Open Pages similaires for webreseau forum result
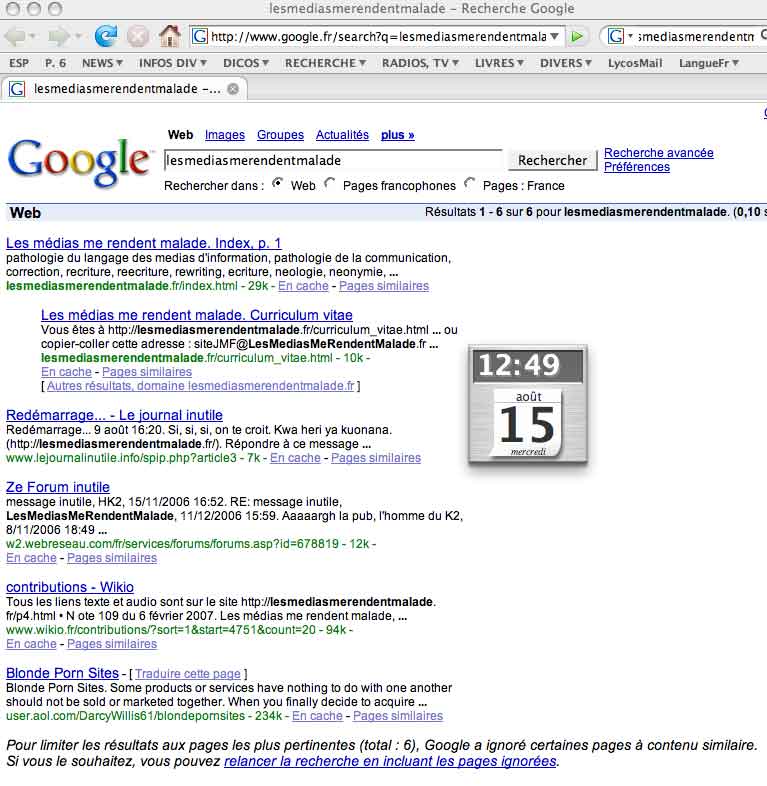767x786 pixels. 112,558
